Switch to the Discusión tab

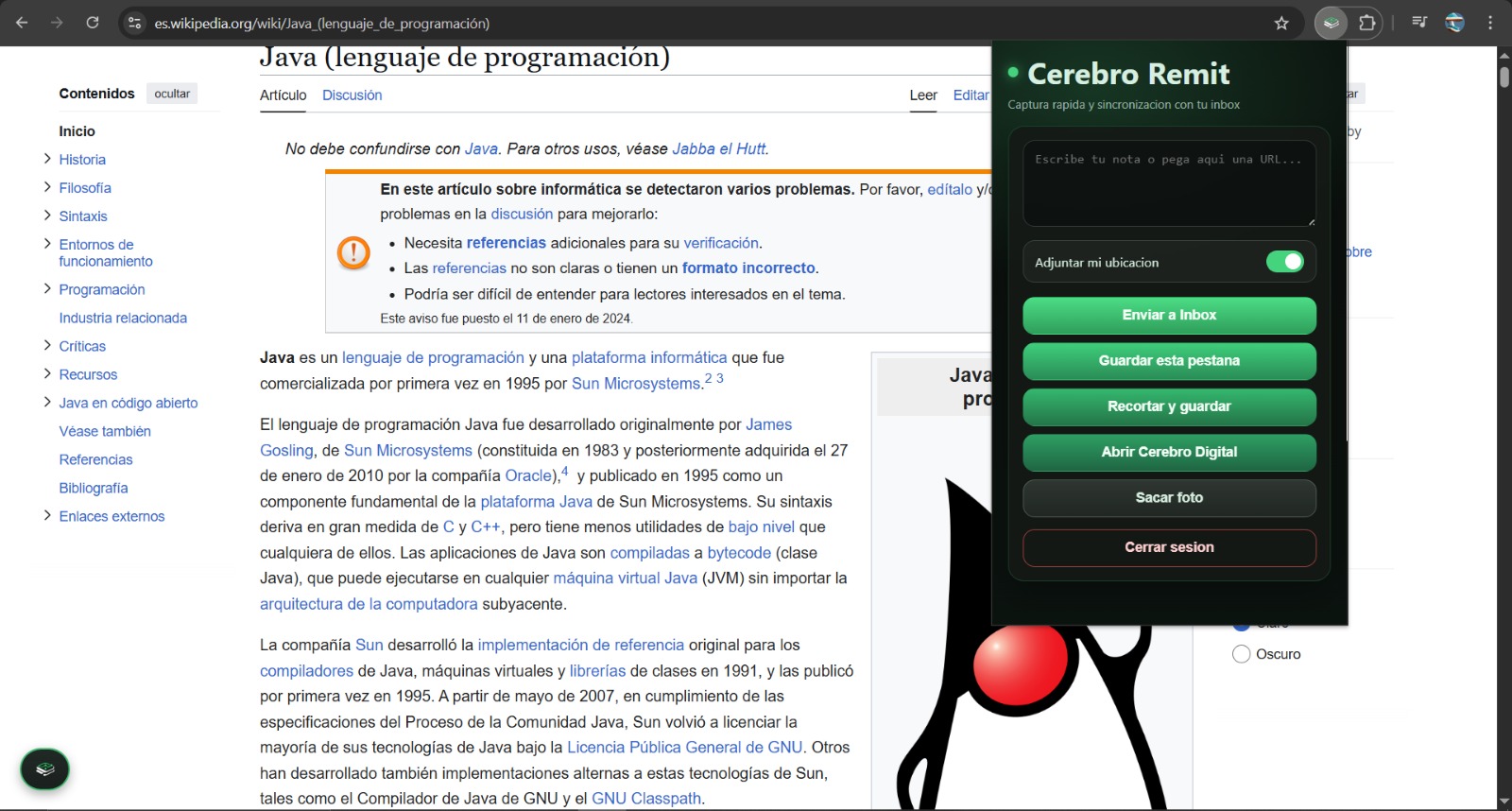[x=352, y=95]
